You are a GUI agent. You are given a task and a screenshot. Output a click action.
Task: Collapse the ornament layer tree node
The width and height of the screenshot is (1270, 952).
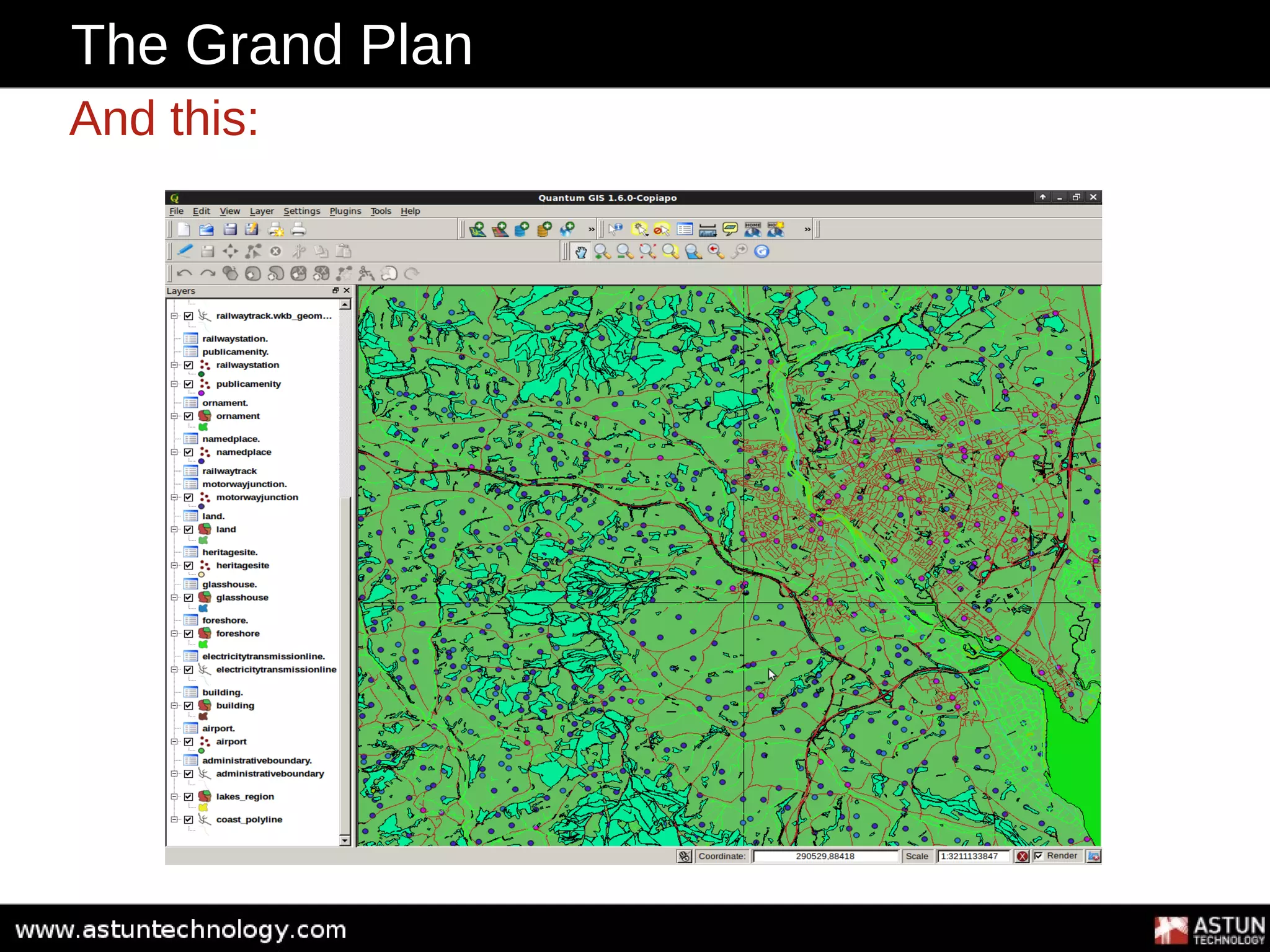(174, 416)
